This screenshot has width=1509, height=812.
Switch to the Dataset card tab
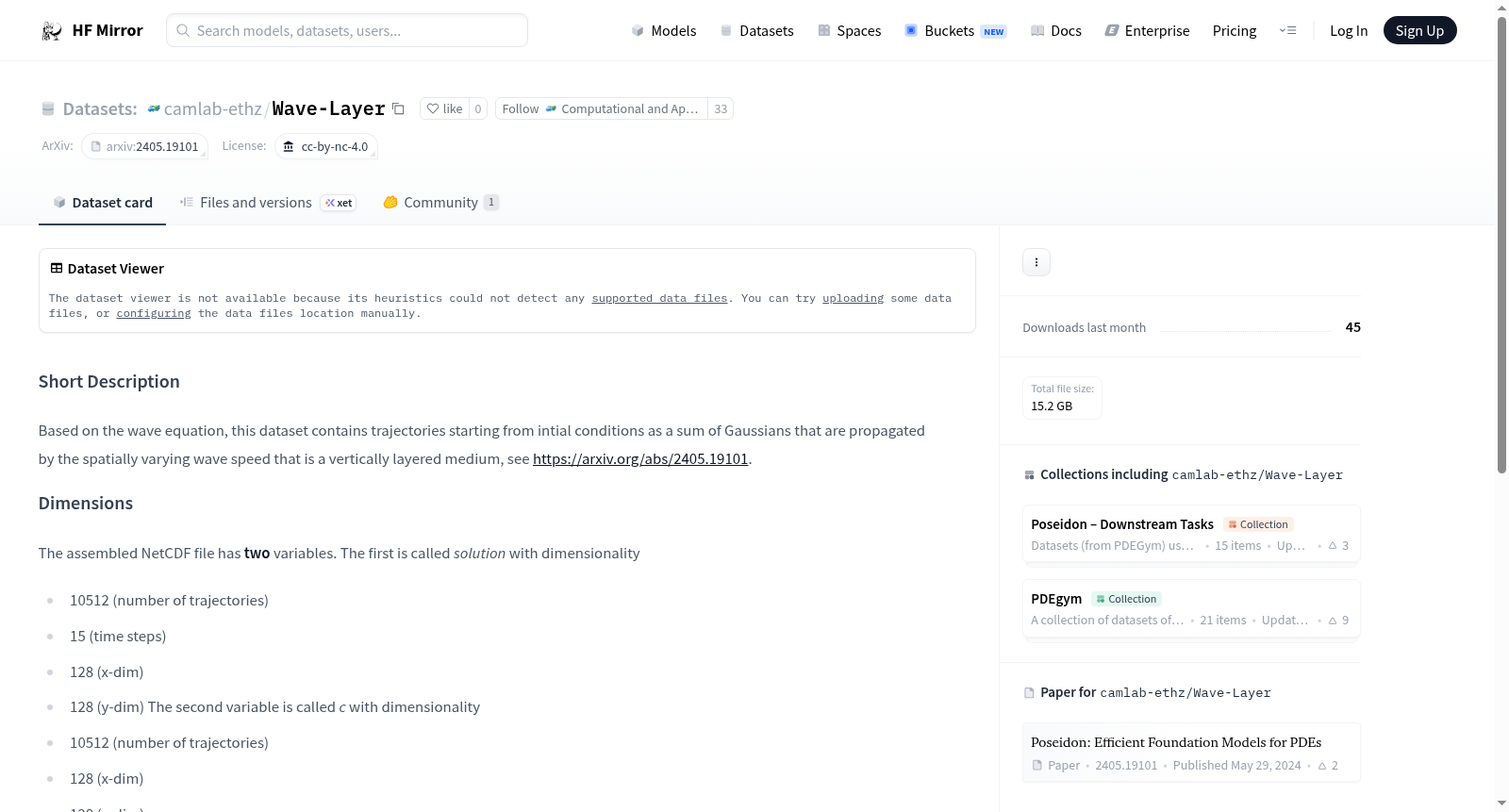(102, 203)
